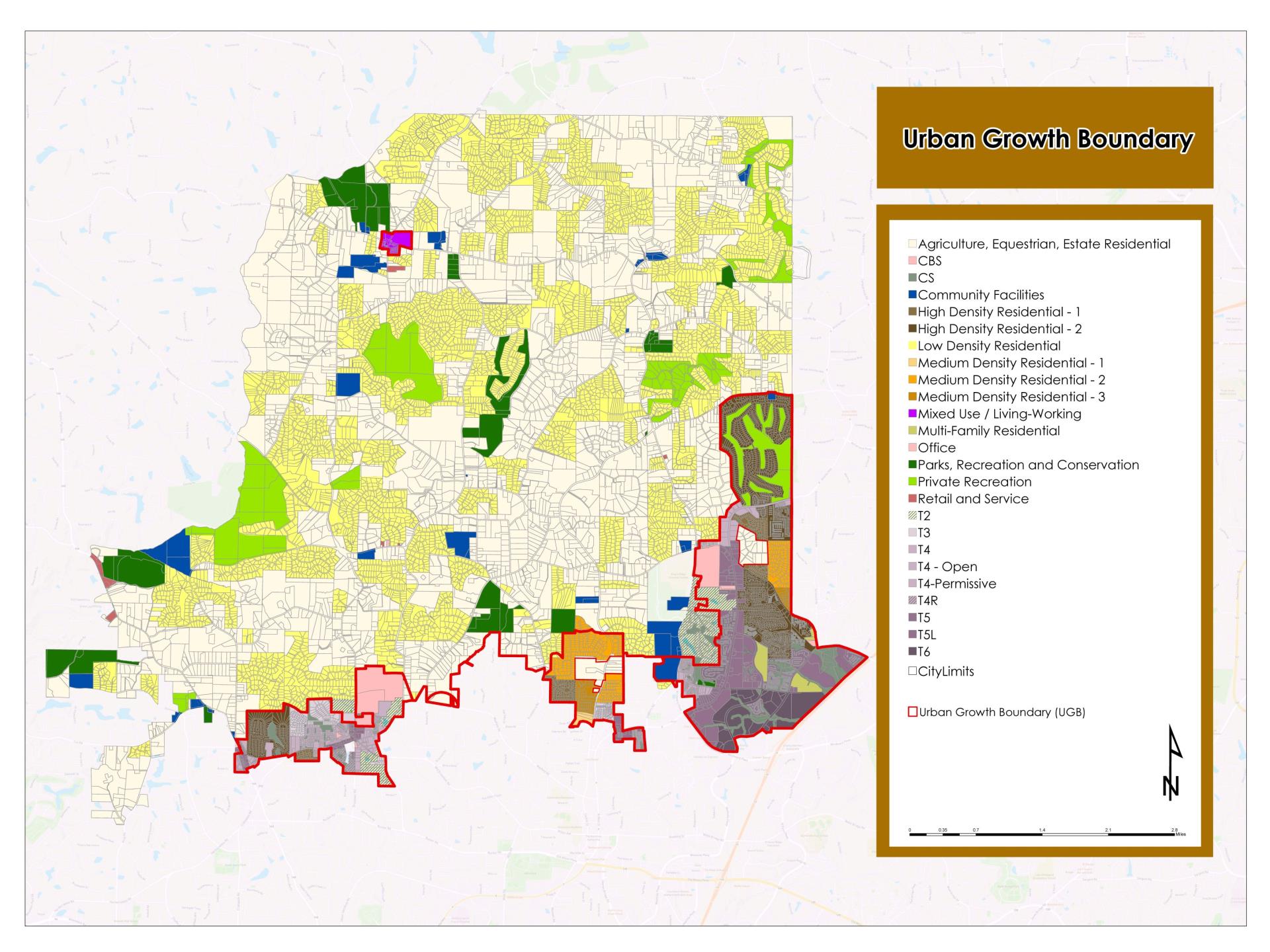
Task: Select the T5L legend label
Action: coord(927,635)
